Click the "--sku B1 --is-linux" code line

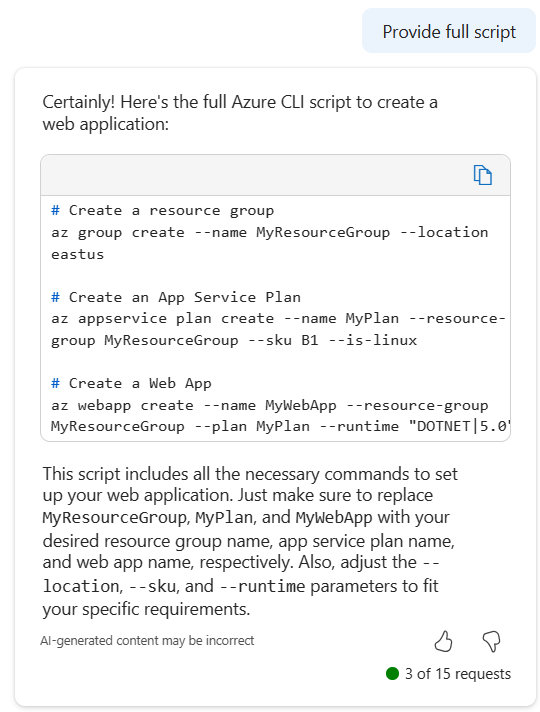(x=234, y=341)
